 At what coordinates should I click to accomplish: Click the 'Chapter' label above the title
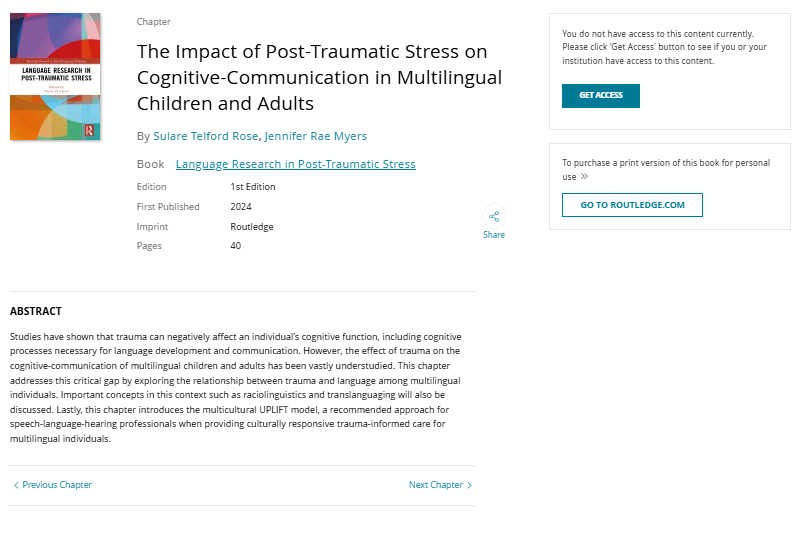pyautogui.click(x=154, y=22)
